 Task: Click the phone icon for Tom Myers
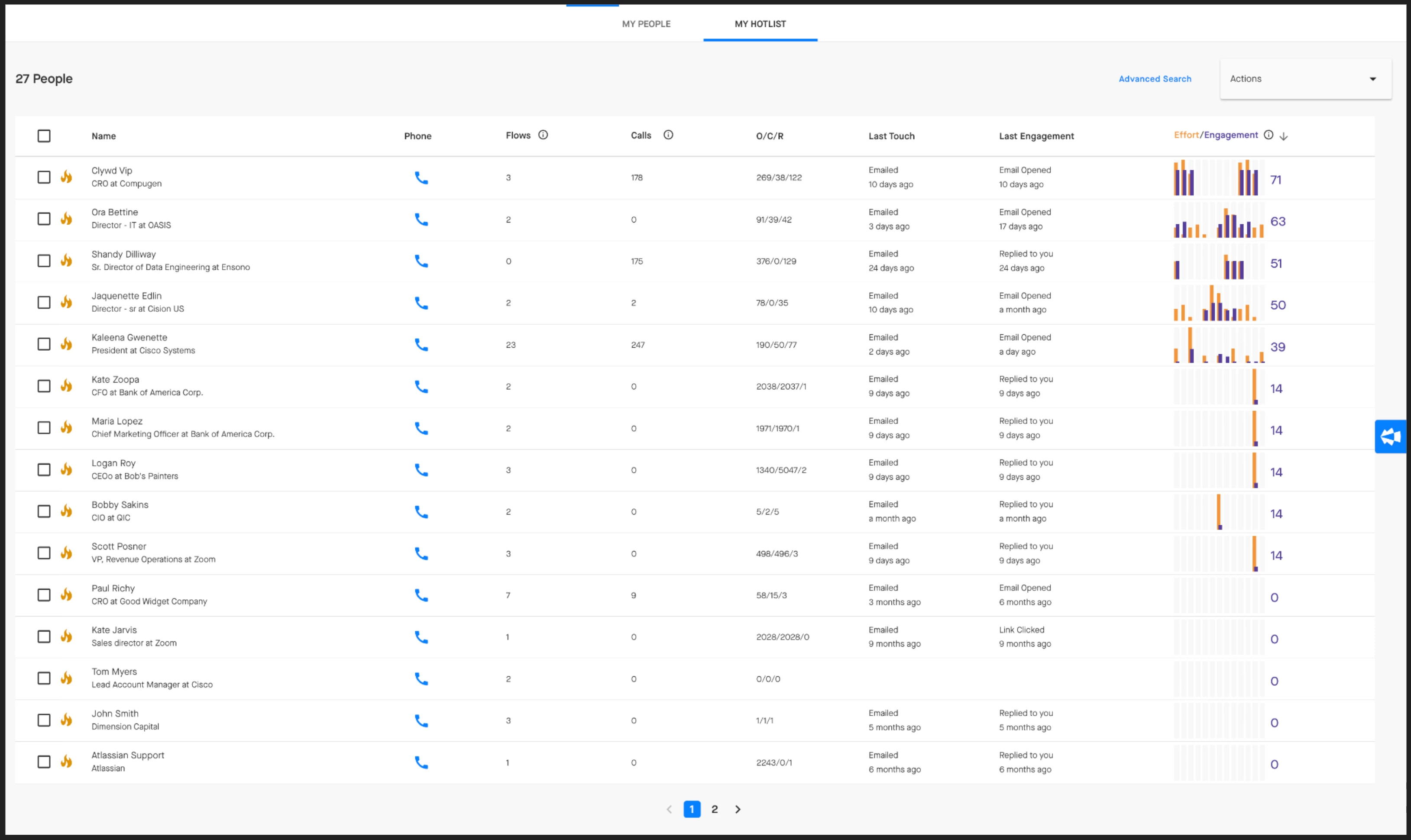click(x=421, y=678)
